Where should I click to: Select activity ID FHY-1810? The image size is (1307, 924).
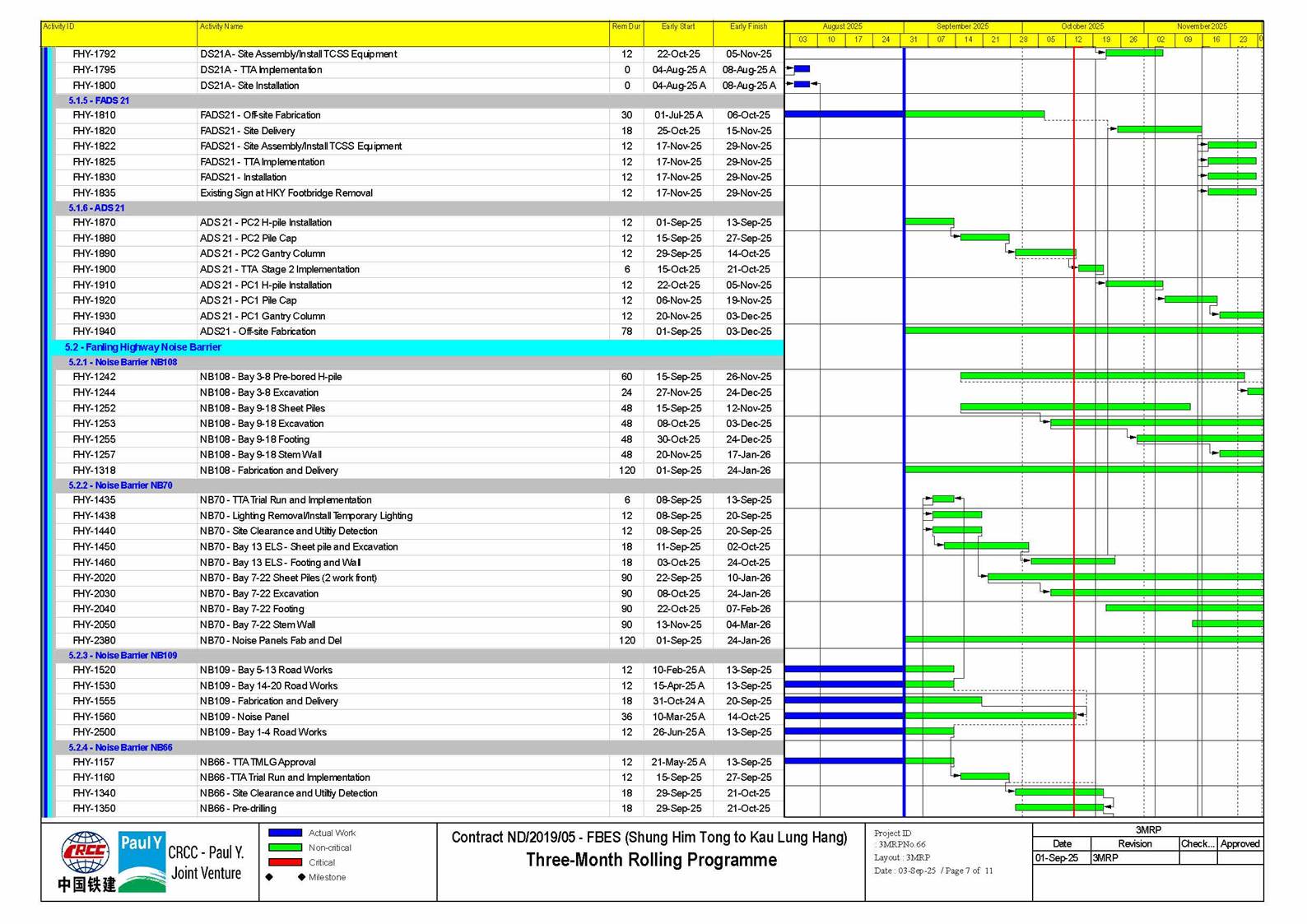tap(94, 115)
